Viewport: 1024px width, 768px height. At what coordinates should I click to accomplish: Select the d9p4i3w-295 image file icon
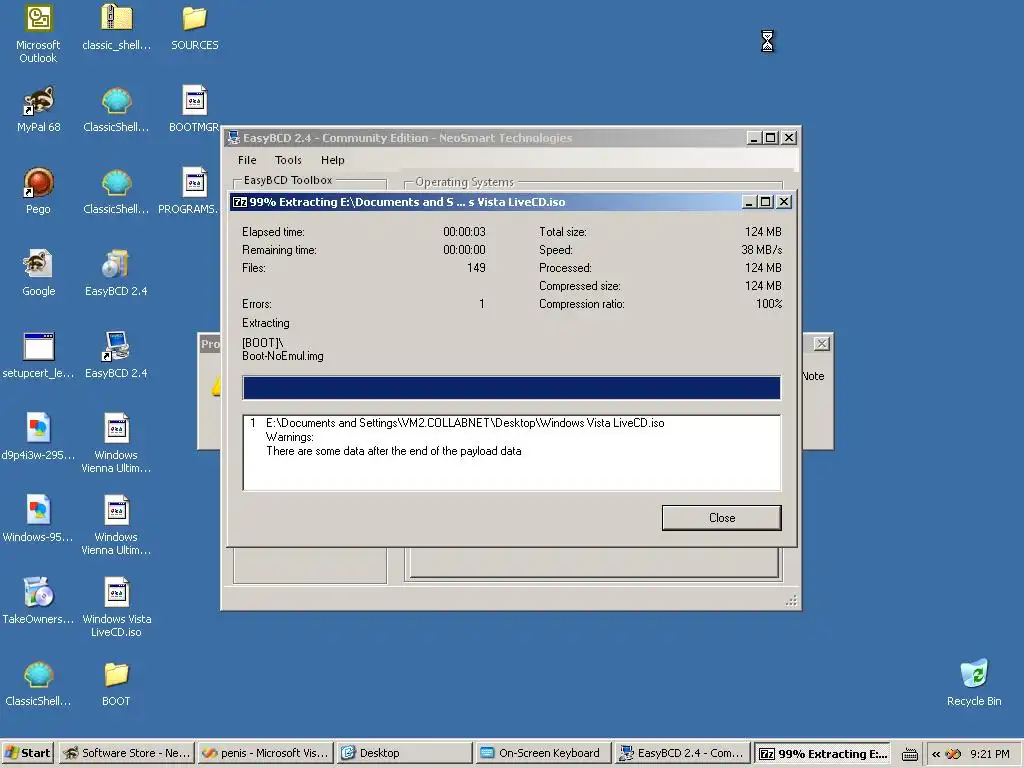pyautogui.click(x=39, y=438)
